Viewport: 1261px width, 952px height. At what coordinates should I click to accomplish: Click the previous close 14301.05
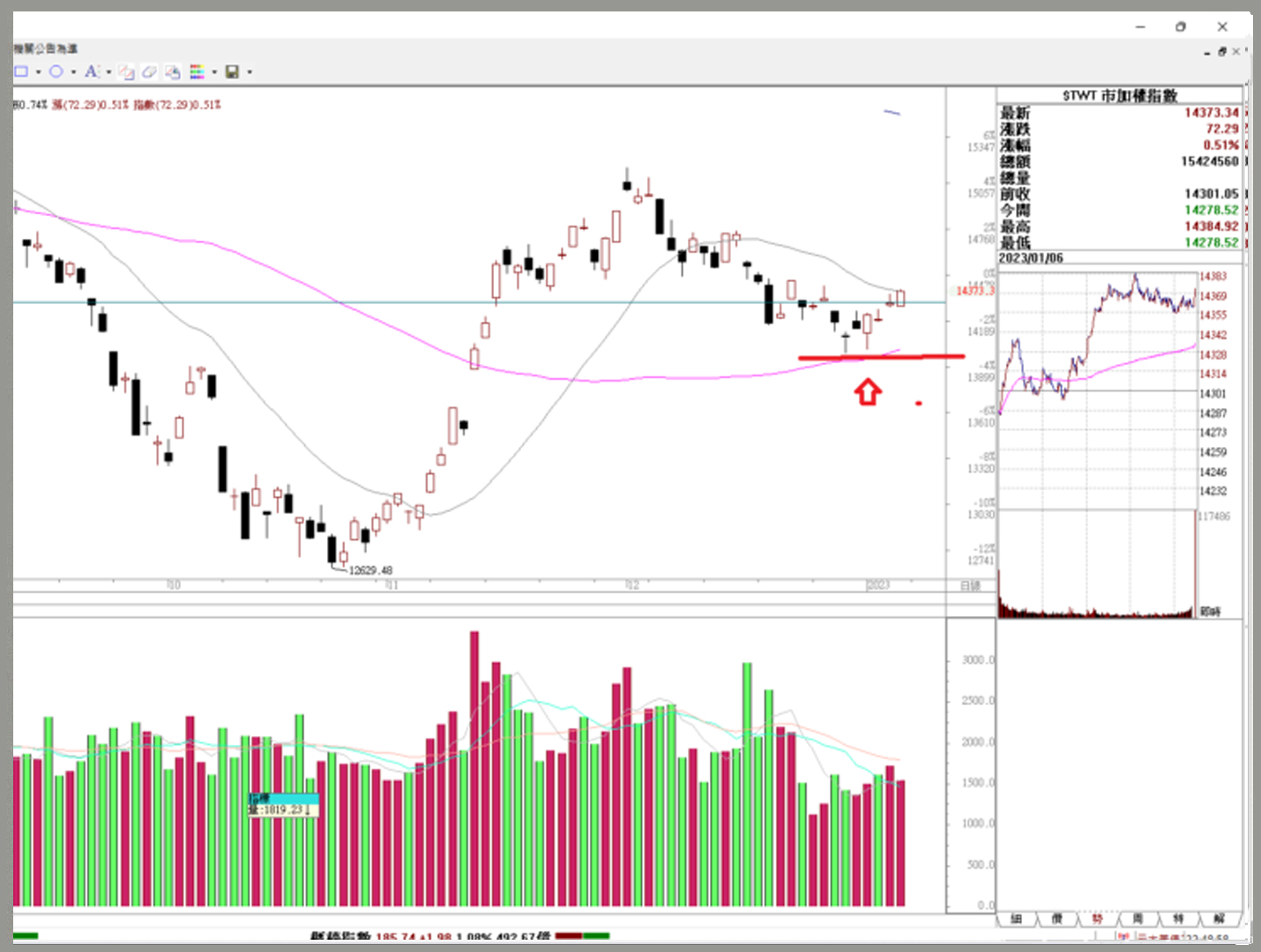(x=1212, y=194)
